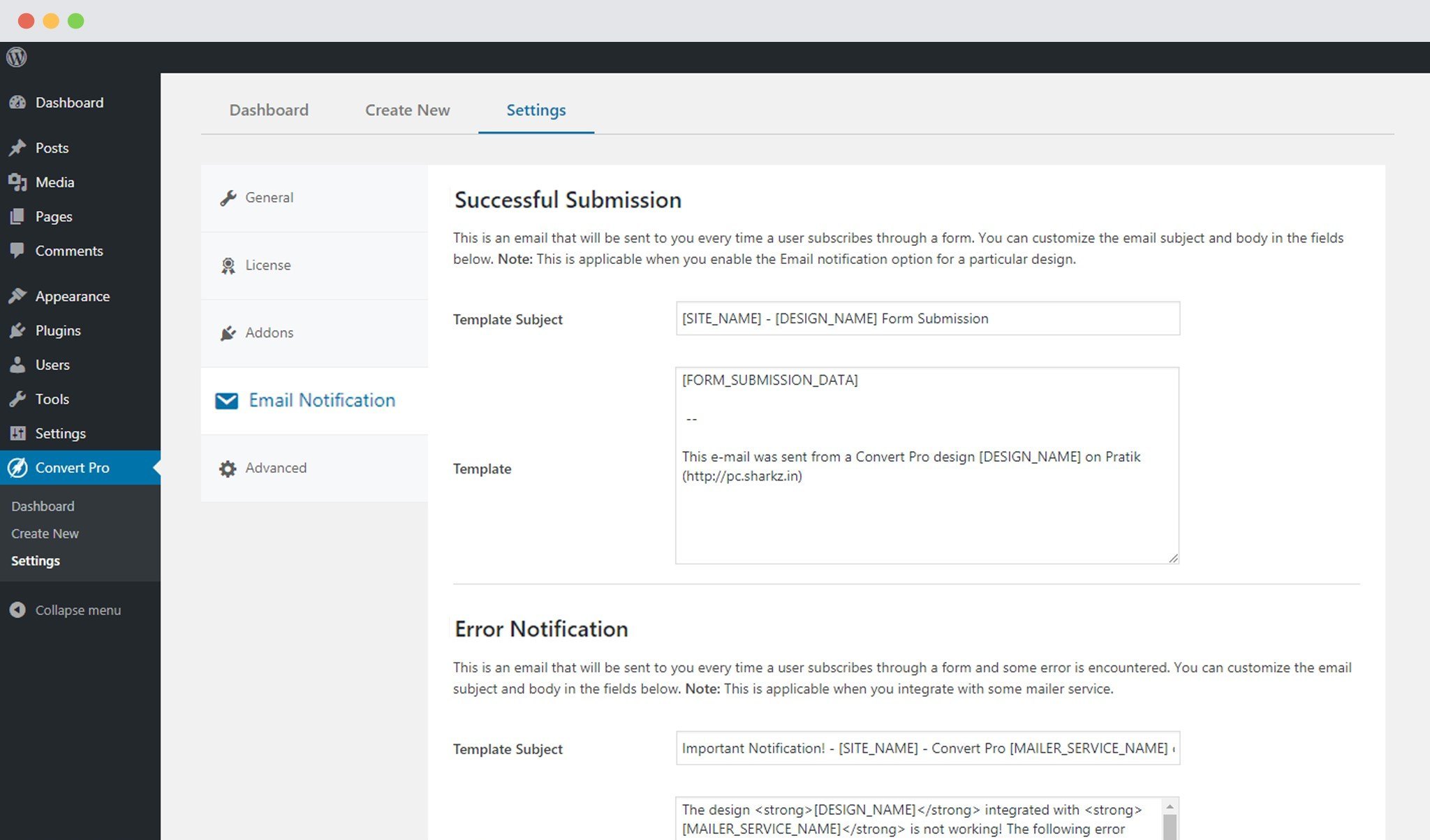Click the Successful Submission Template textarea
This screenshot has height=840, width=1430.
pos(927,466)
